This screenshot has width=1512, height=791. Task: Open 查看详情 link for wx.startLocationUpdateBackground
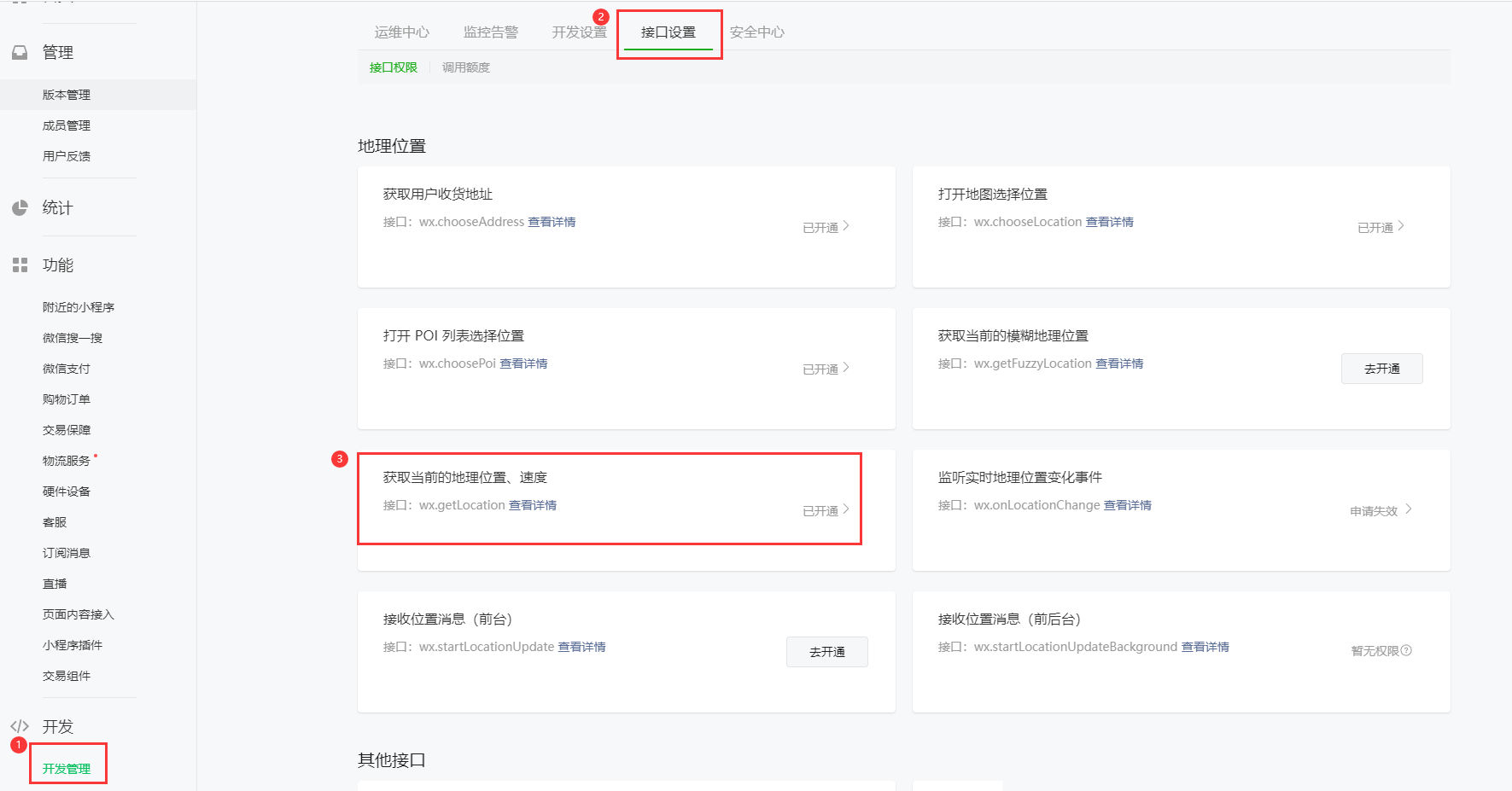point(1205,647)
